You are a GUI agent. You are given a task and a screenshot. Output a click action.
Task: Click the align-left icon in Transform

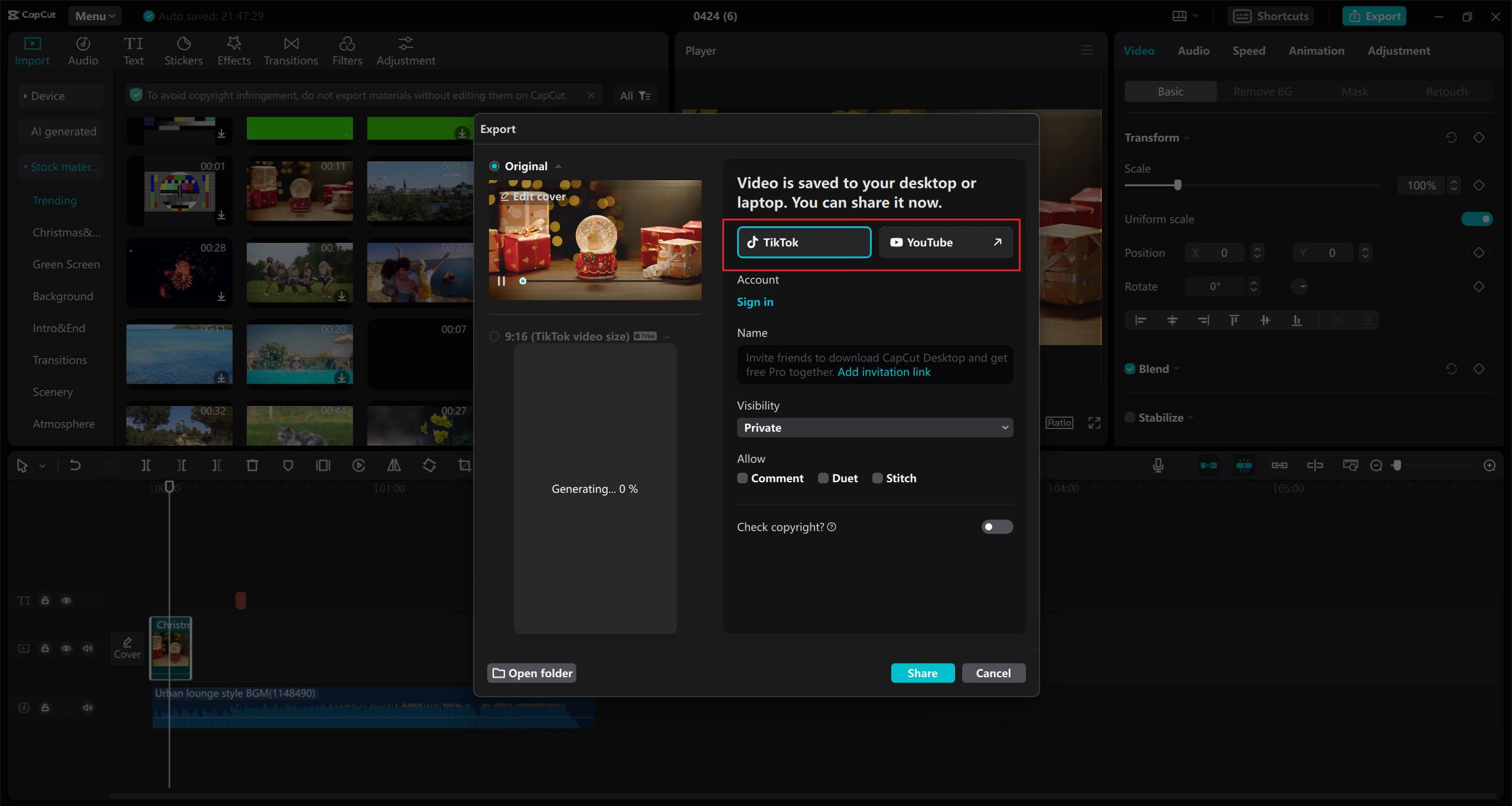pos(1140,320)
